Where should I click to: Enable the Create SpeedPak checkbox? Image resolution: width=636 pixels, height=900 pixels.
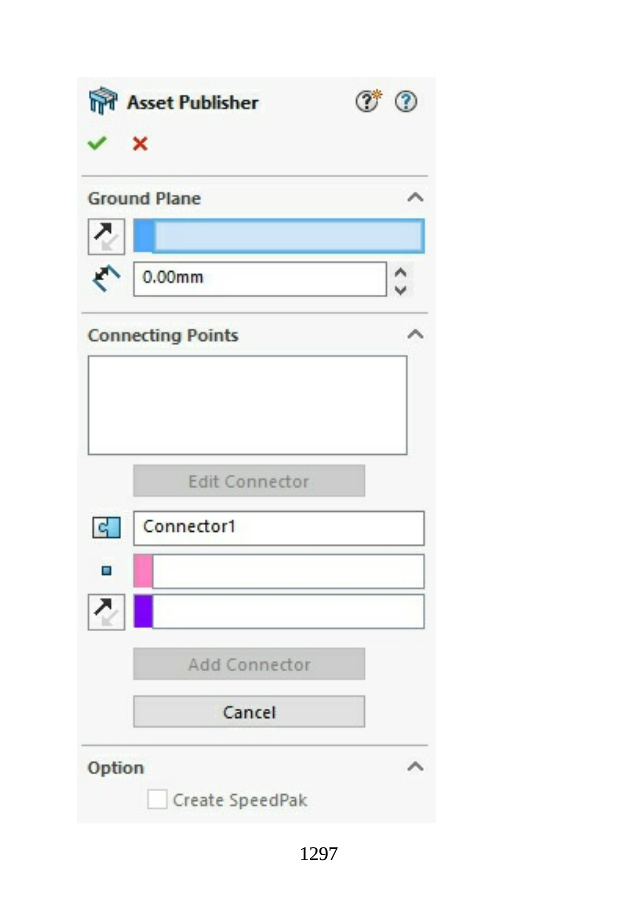coord(157,800)
